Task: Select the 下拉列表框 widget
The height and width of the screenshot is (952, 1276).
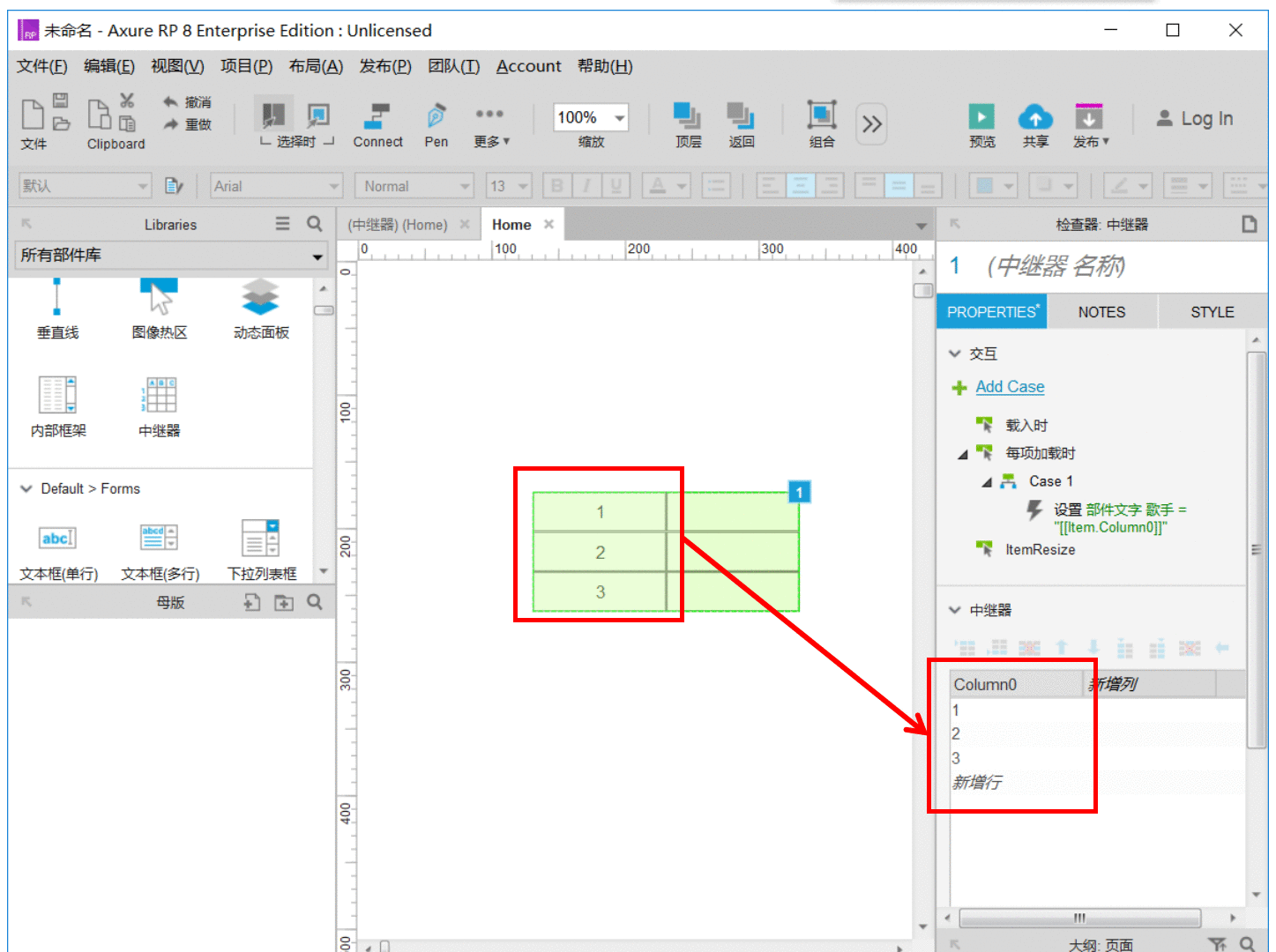Action: point(261,551)
